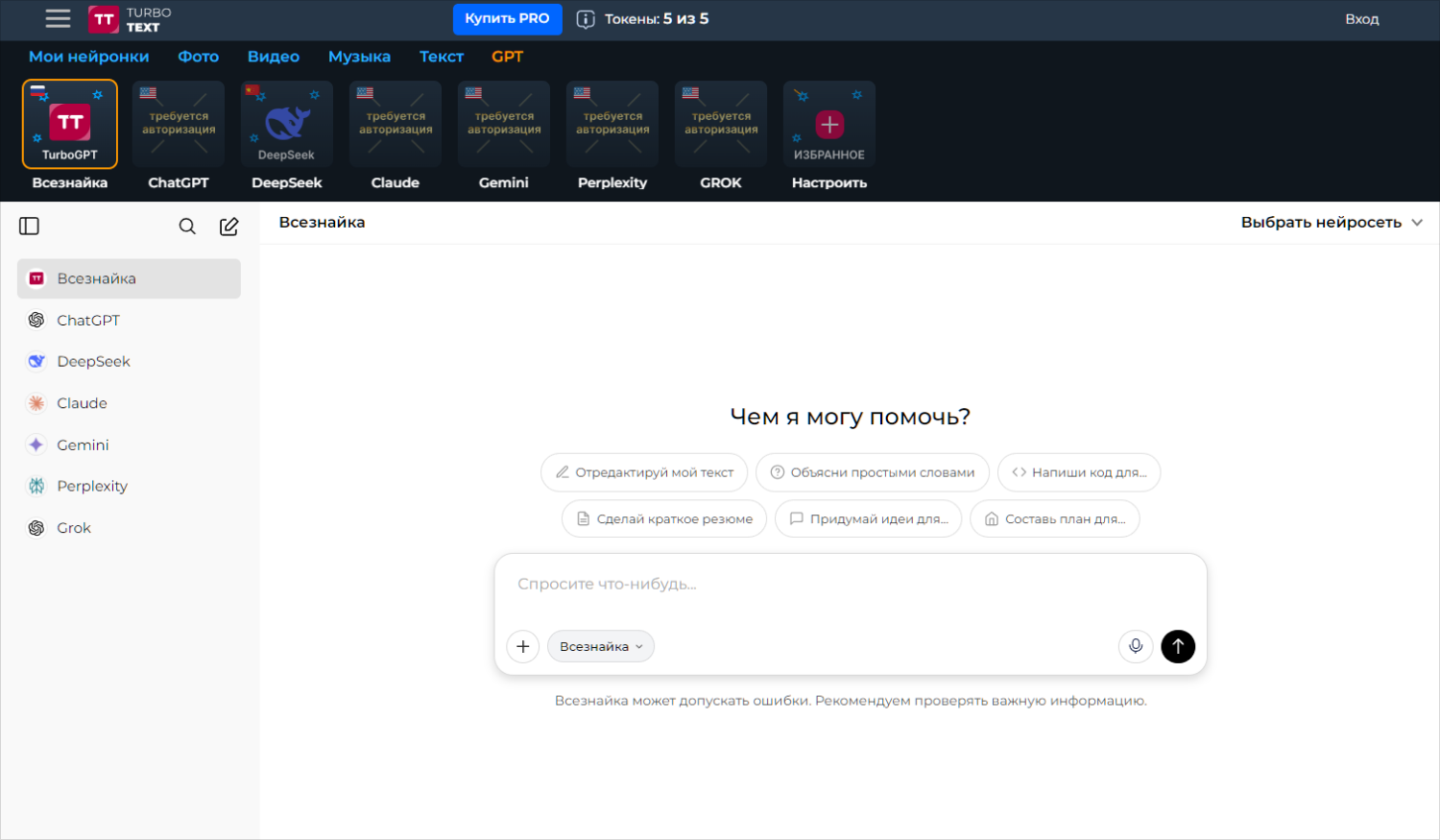Open DeepSeek in the sidebar list
Screen dimensions: 1440x840
(x=129, y=362)
